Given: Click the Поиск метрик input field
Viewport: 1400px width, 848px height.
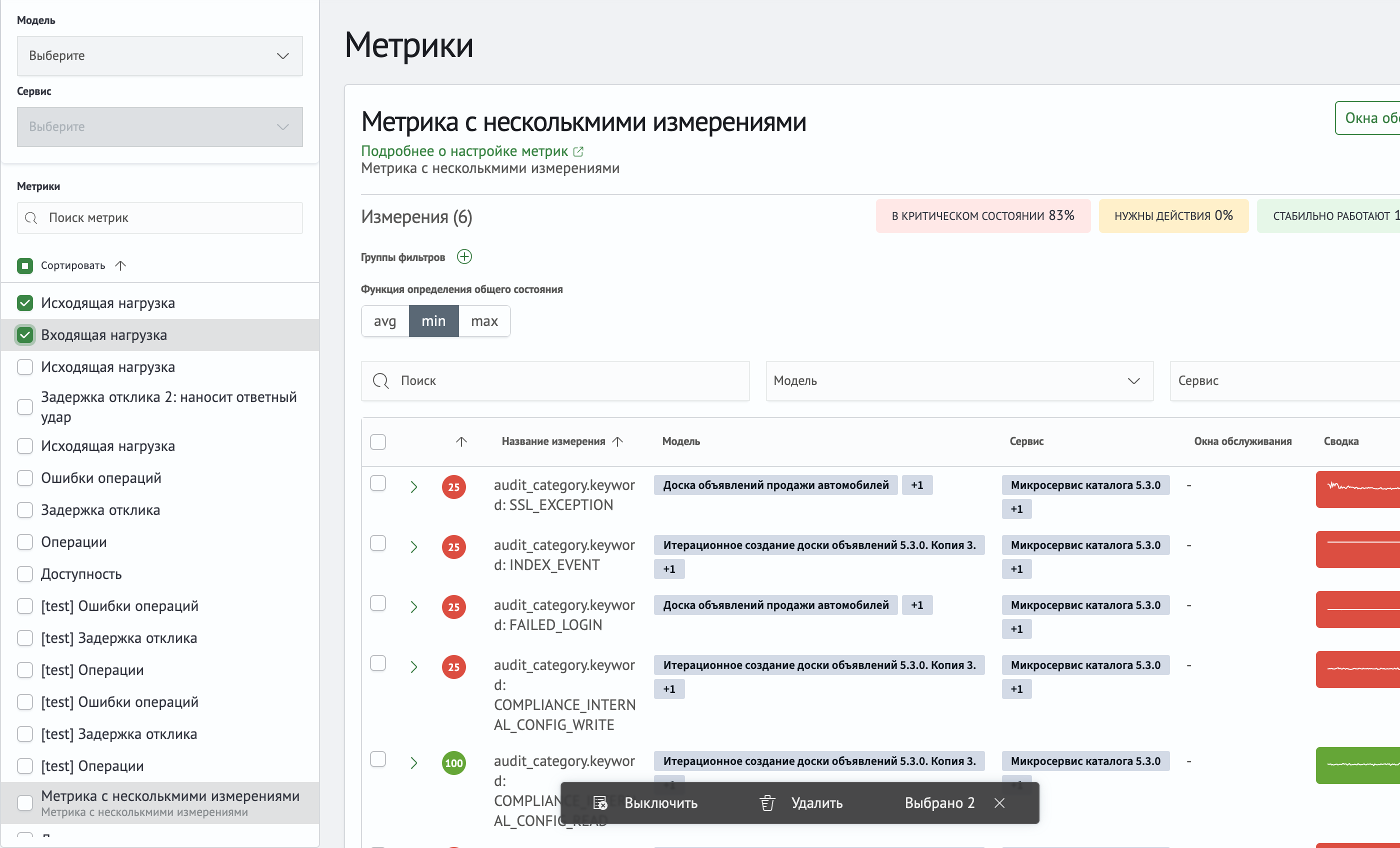Looking at the screenshot, I should point(159,218).
